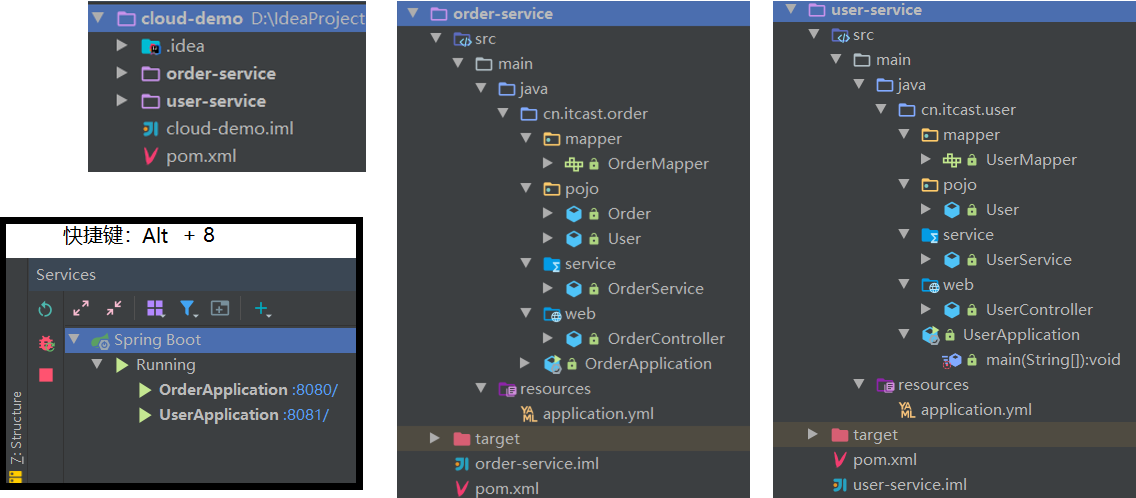
Task: Click the Collapse All icon in Services toolbar
Action: (114, 309)
